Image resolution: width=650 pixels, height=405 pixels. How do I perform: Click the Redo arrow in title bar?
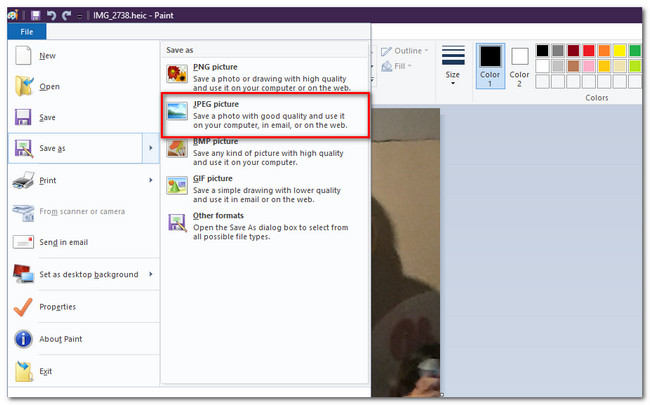(x=66, y=15)
